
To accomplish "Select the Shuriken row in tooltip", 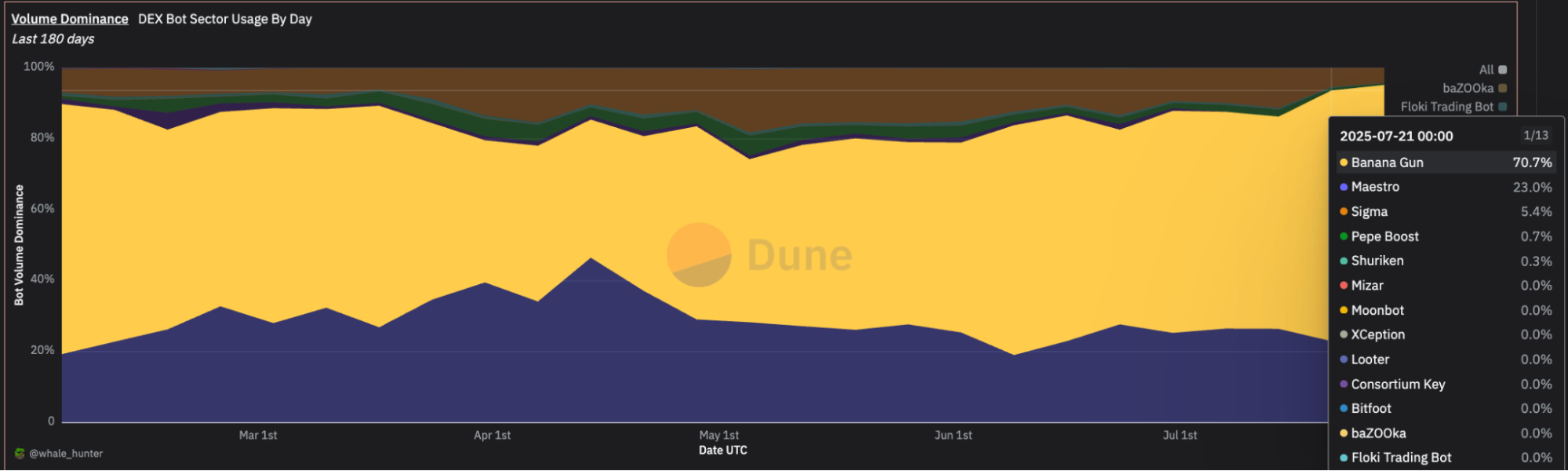I will (1446, 261).
